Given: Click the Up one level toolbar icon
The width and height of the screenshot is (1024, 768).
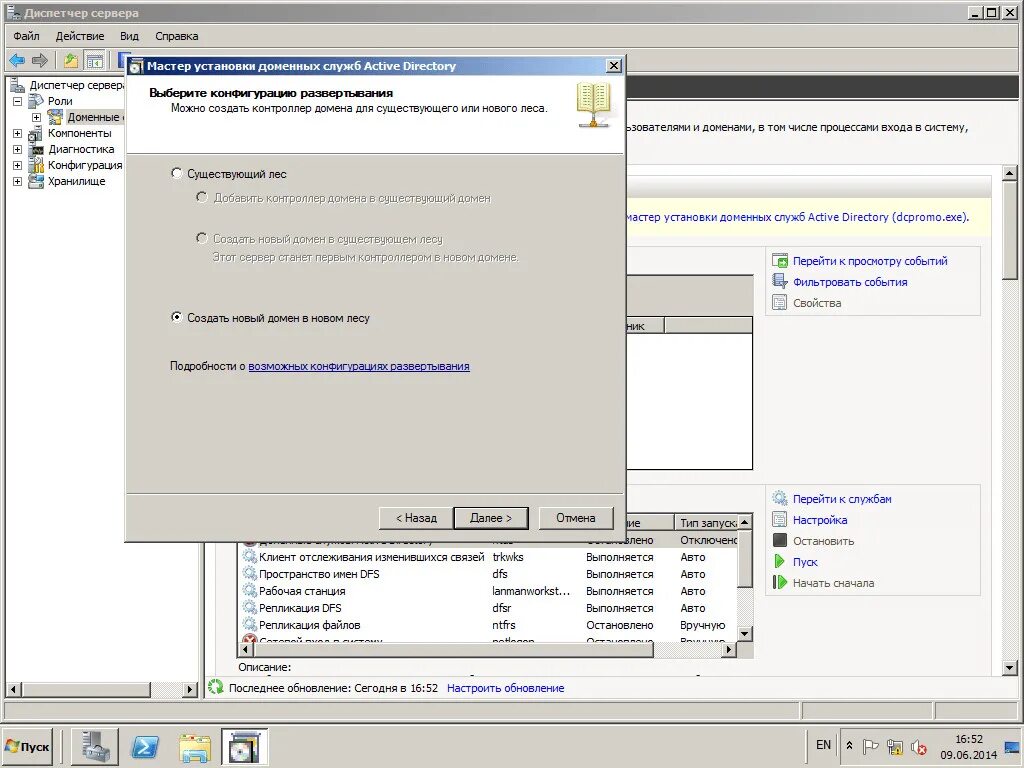Looking at the screenshot, I should point(71,61).
